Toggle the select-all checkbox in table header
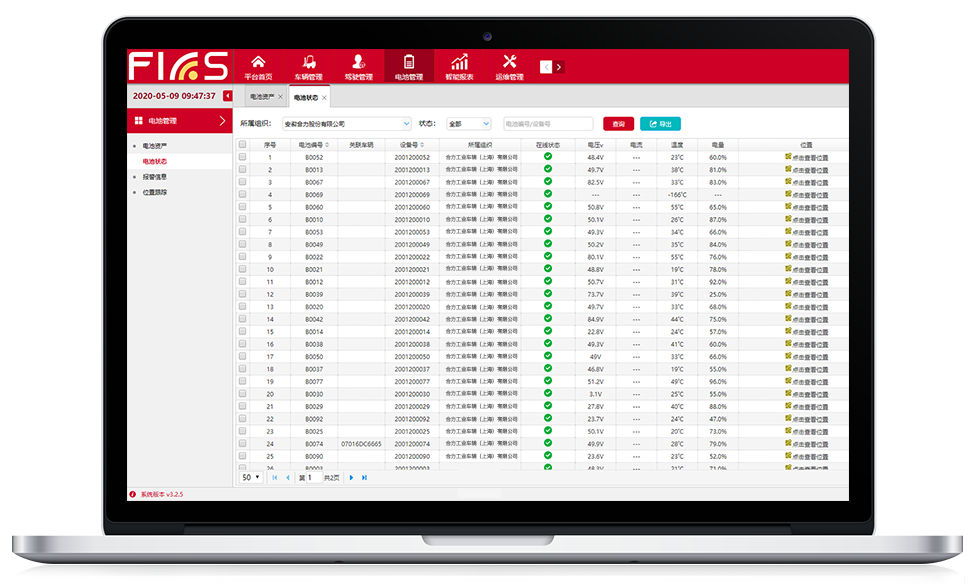Screen dimensions: 971x584 tap(242, 144)
